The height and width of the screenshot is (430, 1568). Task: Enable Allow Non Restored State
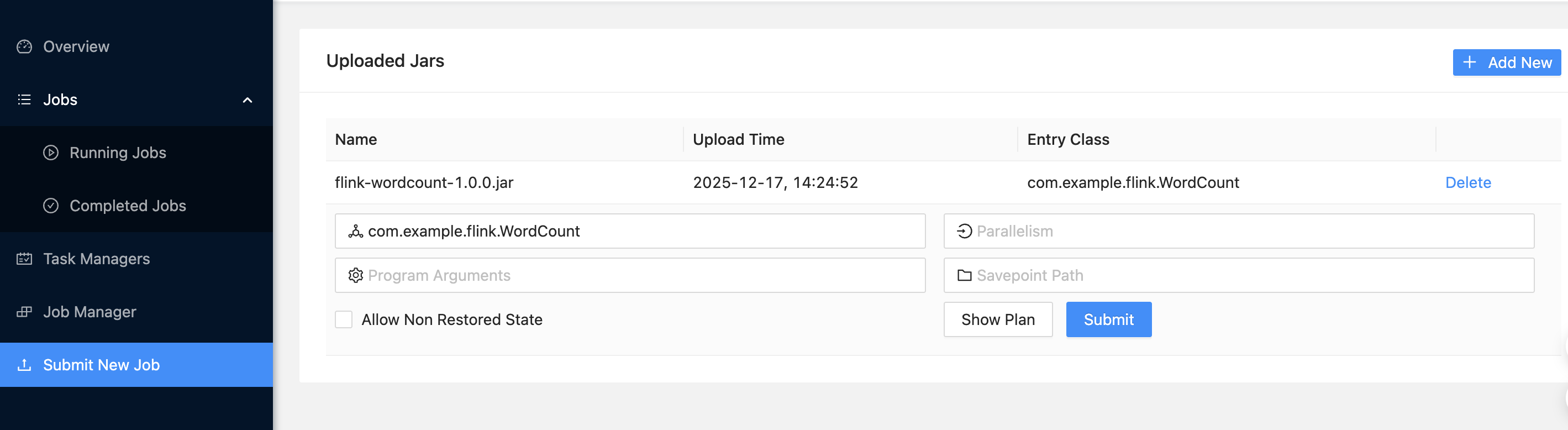coord(343,319)
